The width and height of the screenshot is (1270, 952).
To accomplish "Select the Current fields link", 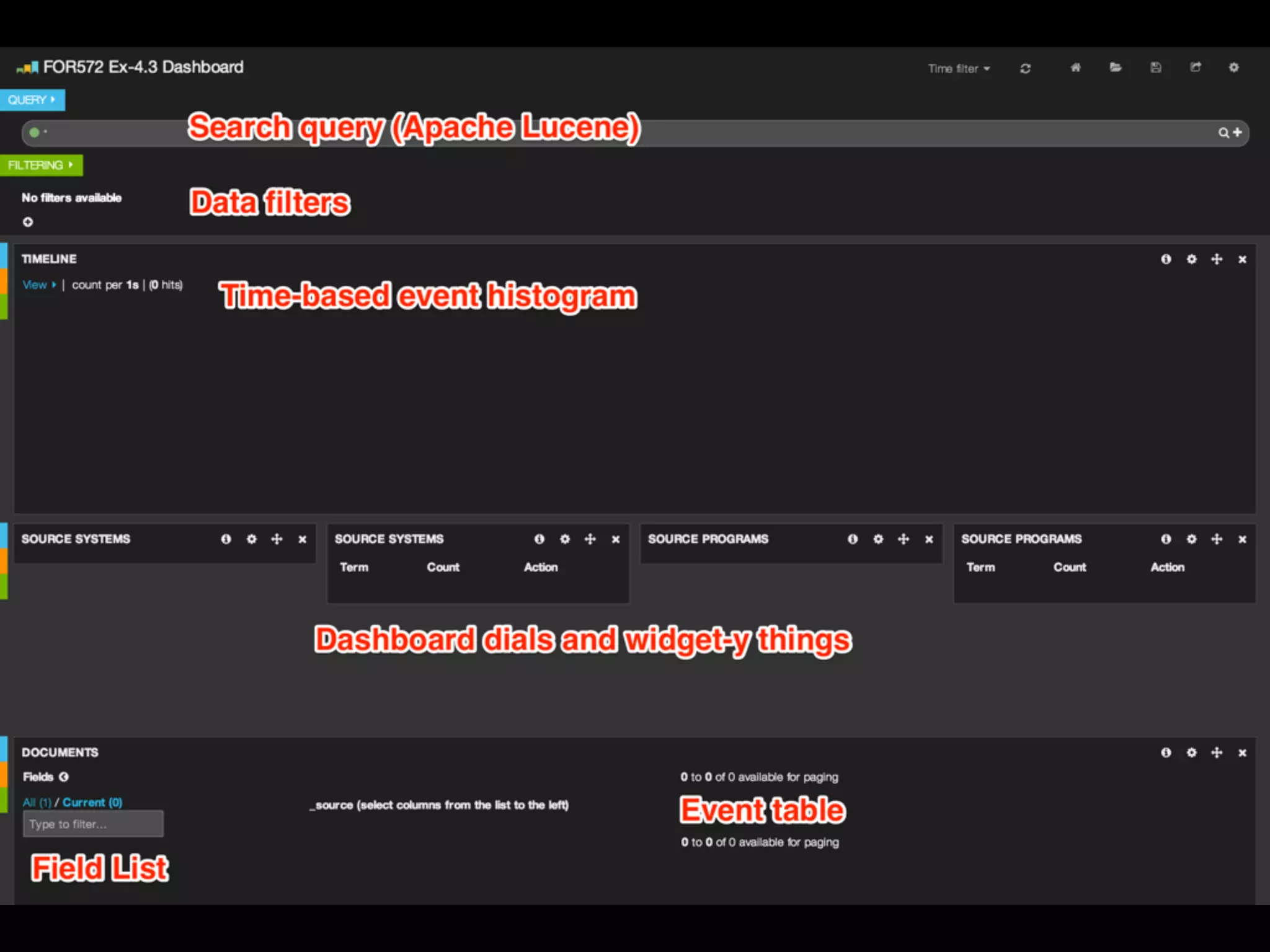I will click(92, 803).
